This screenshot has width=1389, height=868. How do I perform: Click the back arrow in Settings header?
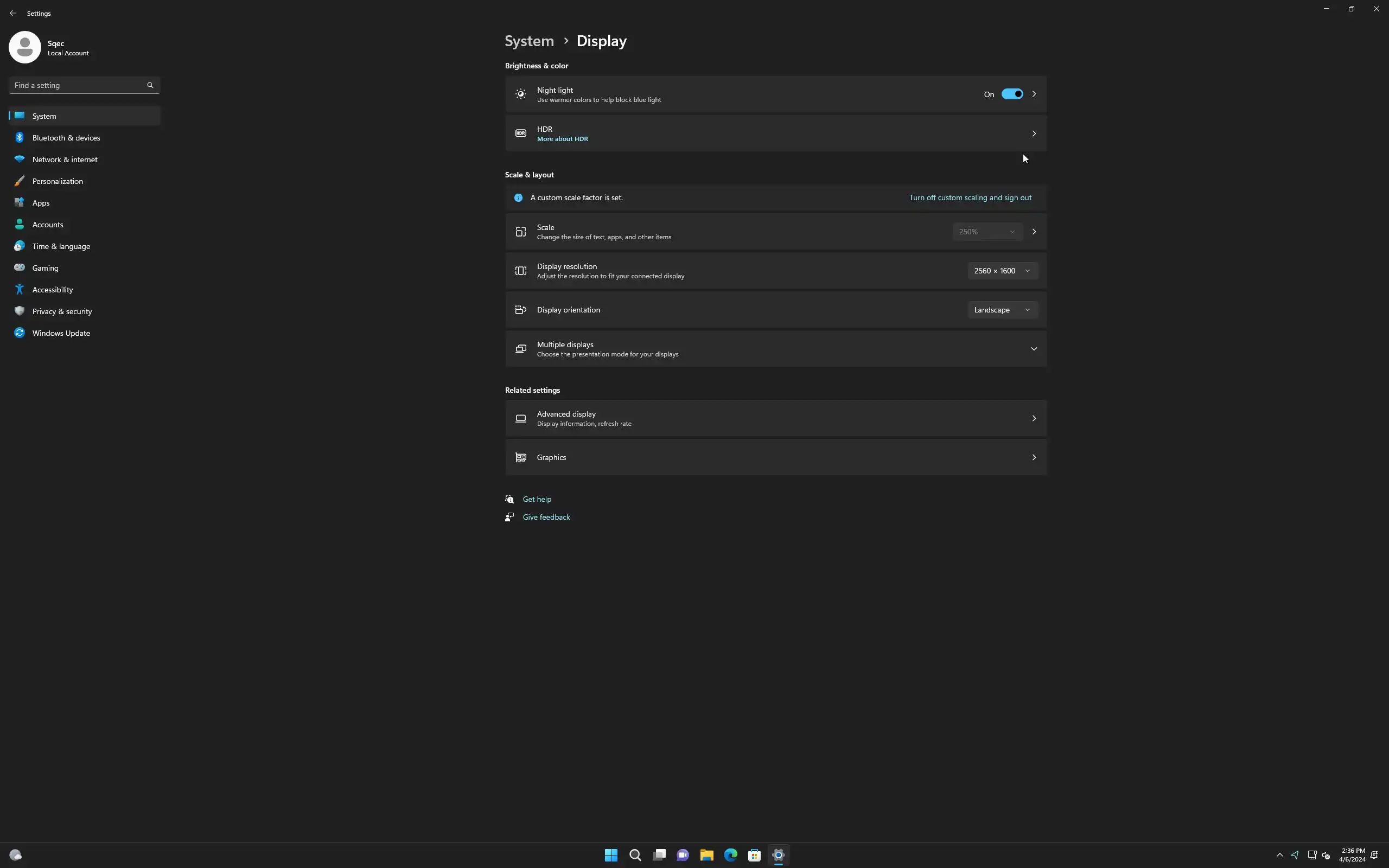pos(12,13)
